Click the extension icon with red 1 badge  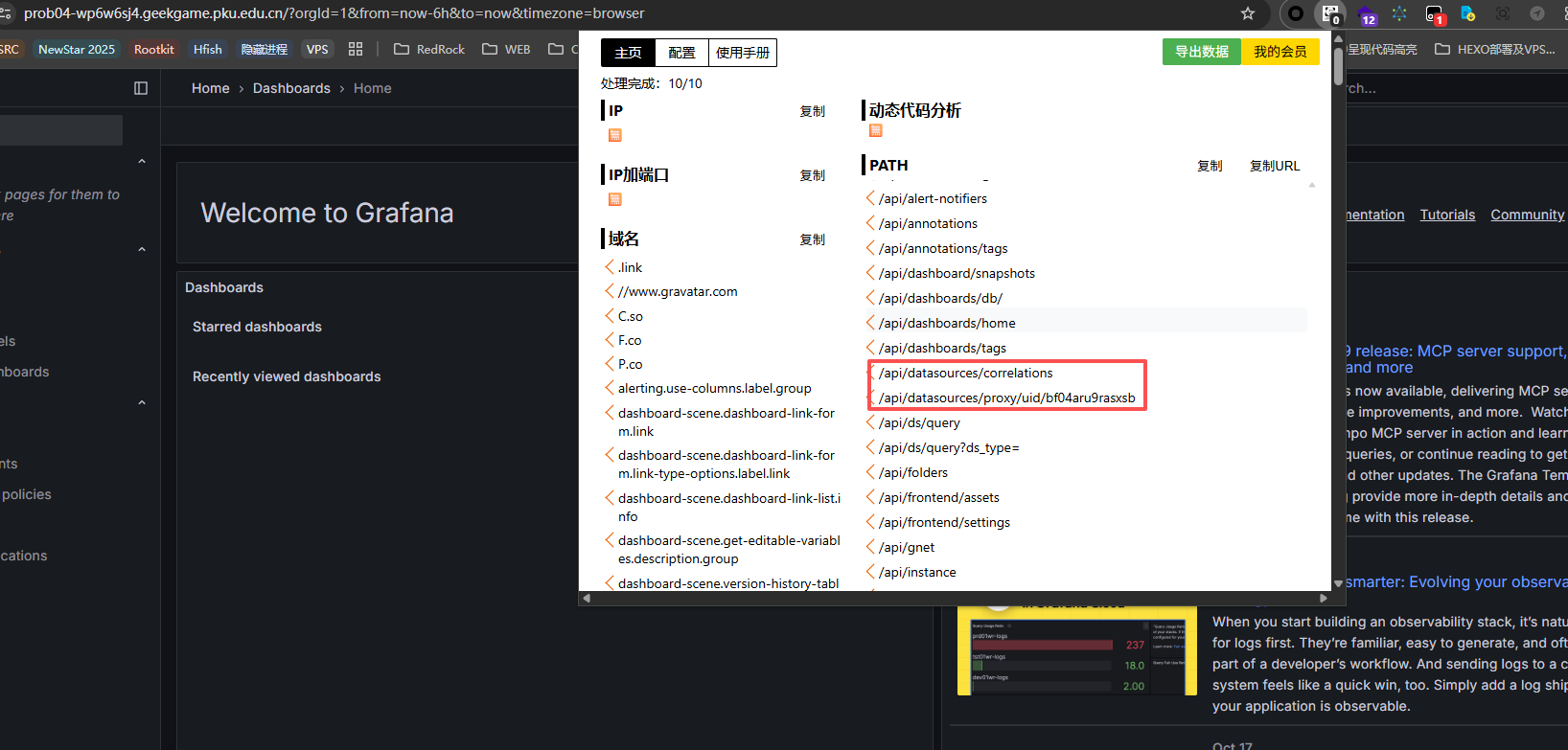1434,14
